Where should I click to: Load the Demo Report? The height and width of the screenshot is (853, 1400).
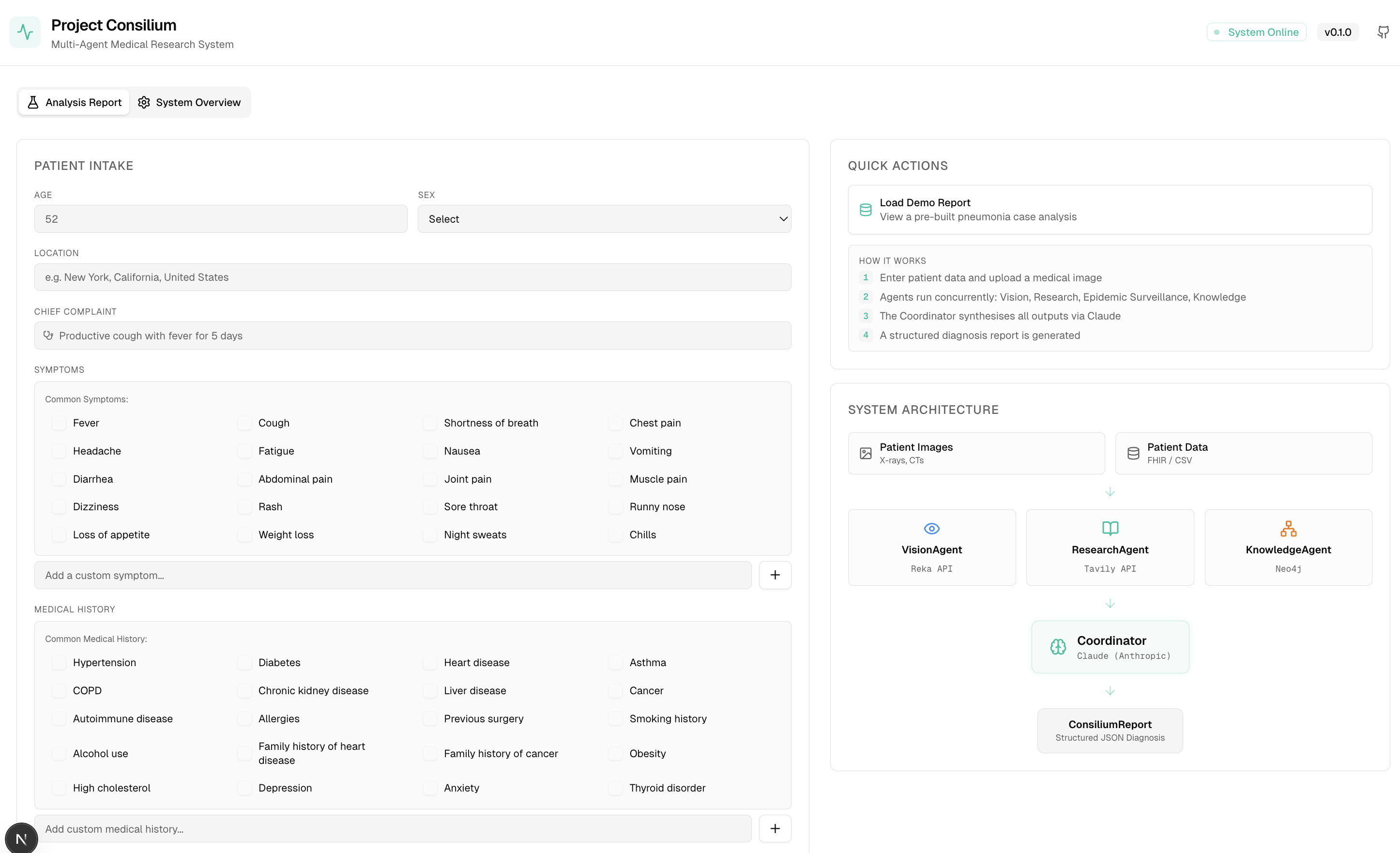click(1109, 210)
